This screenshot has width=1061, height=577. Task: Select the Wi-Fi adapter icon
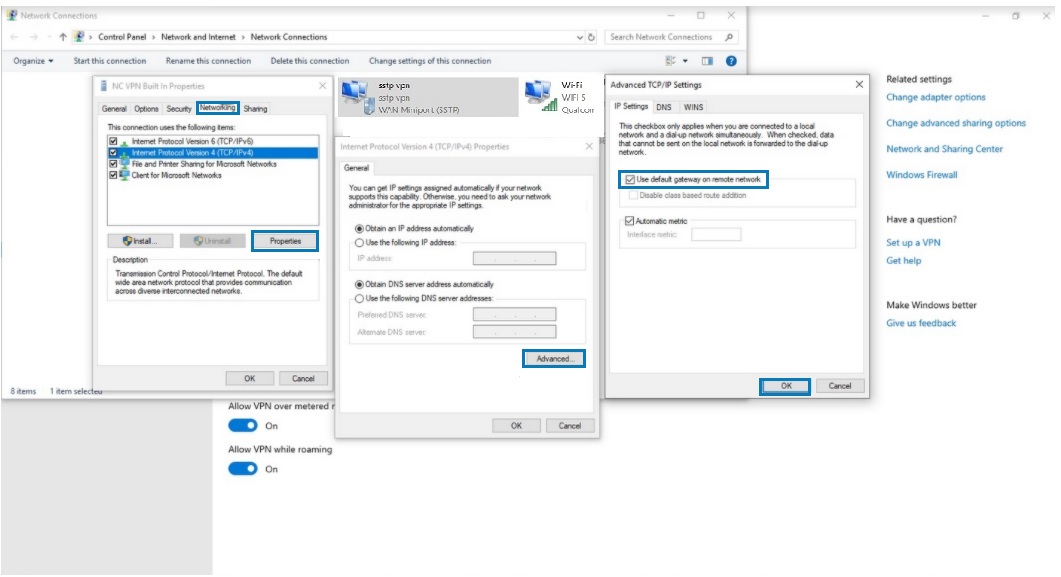coord(541,95)
